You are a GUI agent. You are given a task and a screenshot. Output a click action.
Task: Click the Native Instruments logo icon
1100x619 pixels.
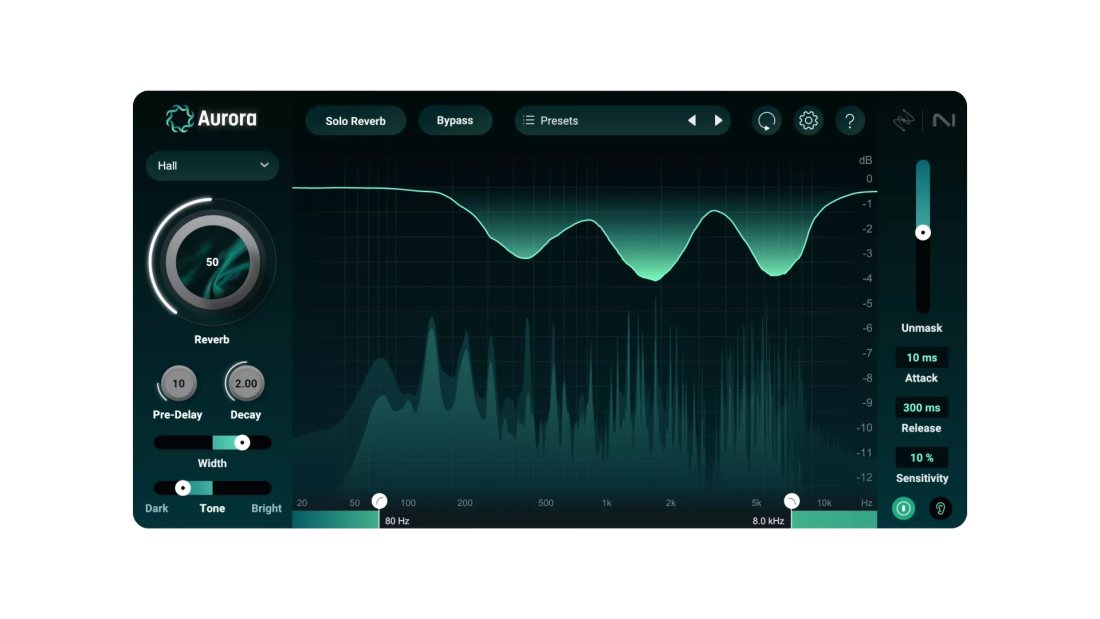944,121
